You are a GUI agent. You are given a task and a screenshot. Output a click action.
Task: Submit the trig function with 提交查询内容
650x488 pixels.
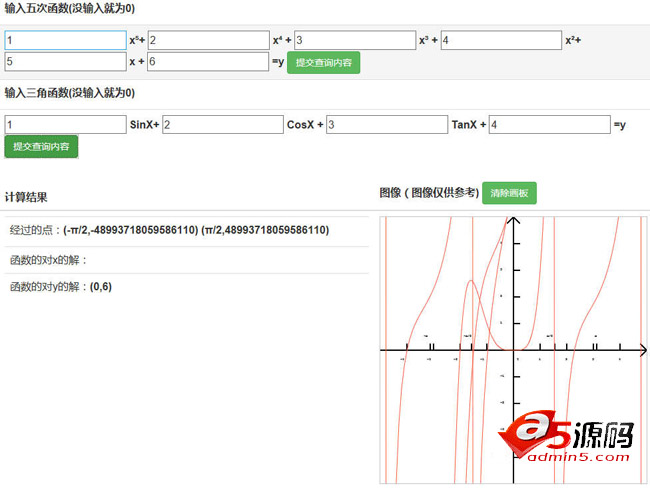[x=41, y=146]
